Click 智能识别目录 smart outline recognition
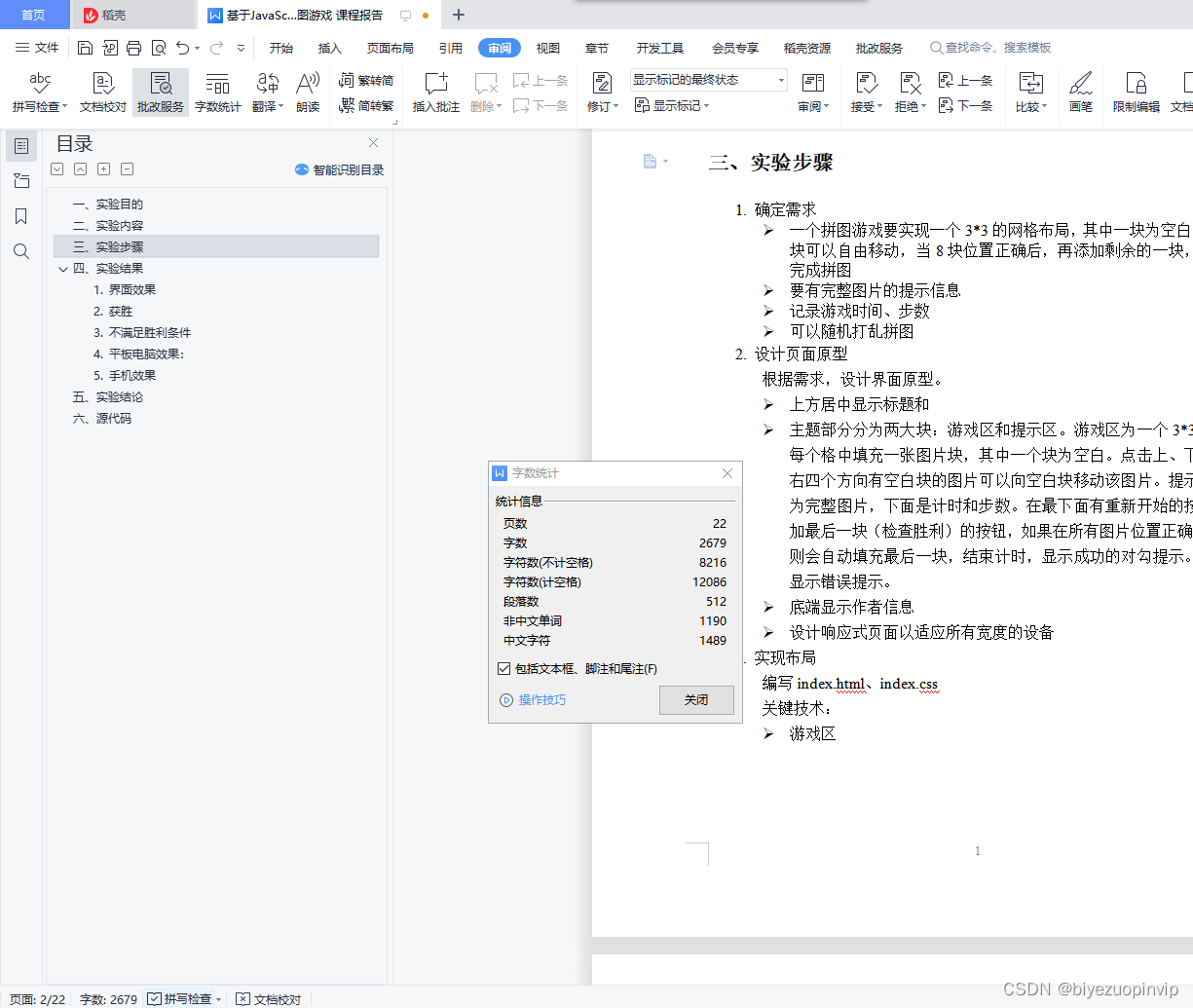 (341, 168)
